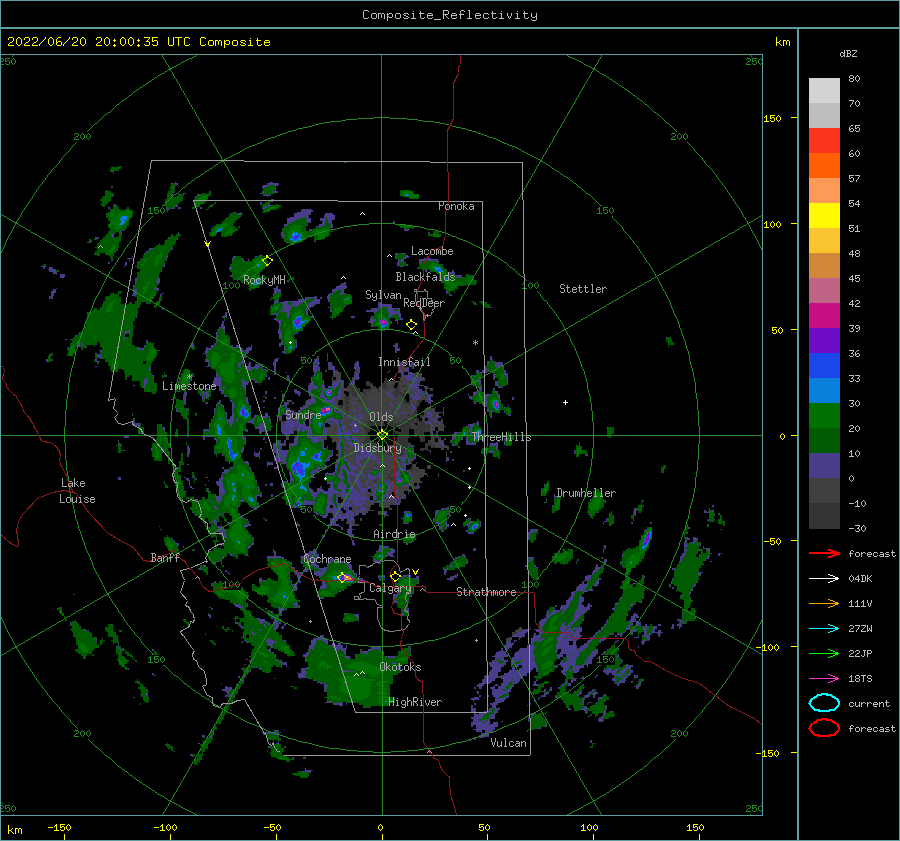Select the bright green 20-30 dBZ swatch
The height and width of the screenshot is (841, 900).
(x=824, y=416)
